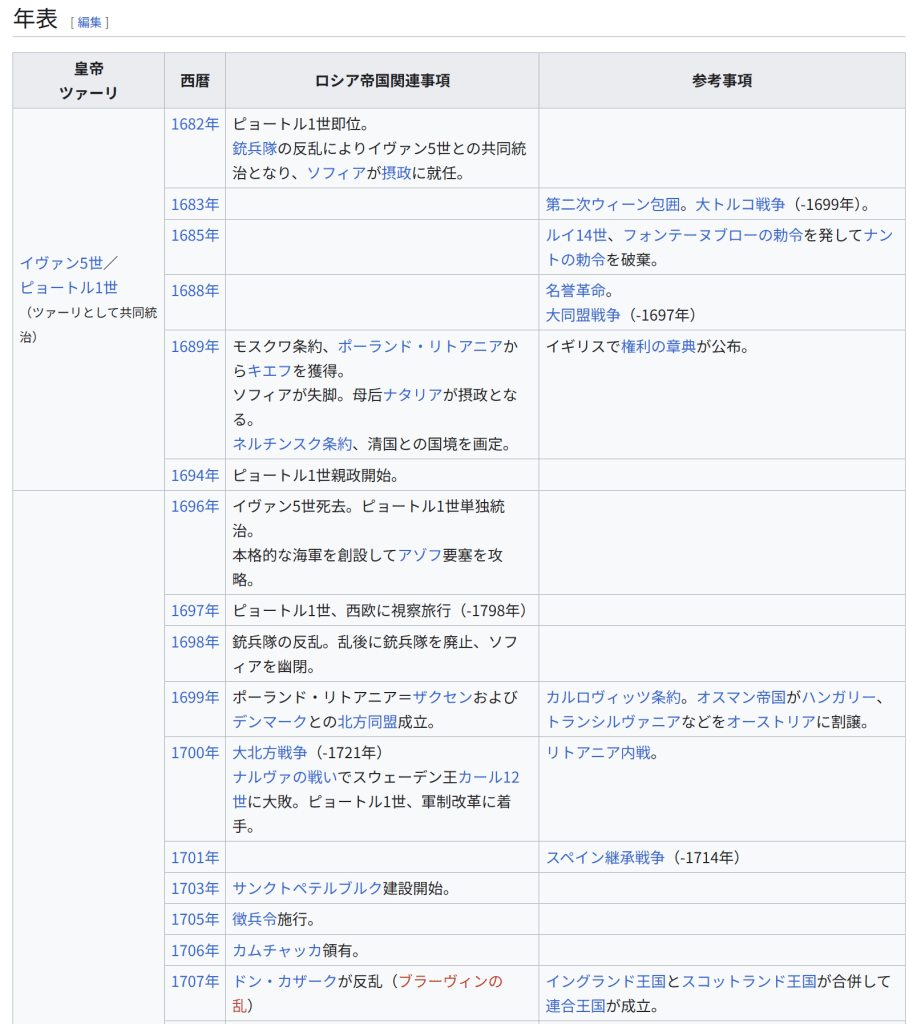This screenshot has width=913, height=1024.
Task: Click the 権利の章典 link
Action: coord(658,346)
